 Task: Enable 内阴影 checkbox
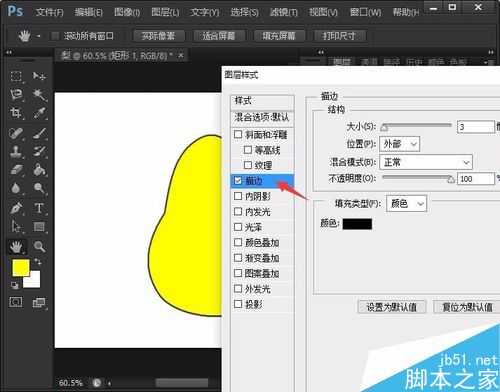pyautogui.click(x=238, y=196)
